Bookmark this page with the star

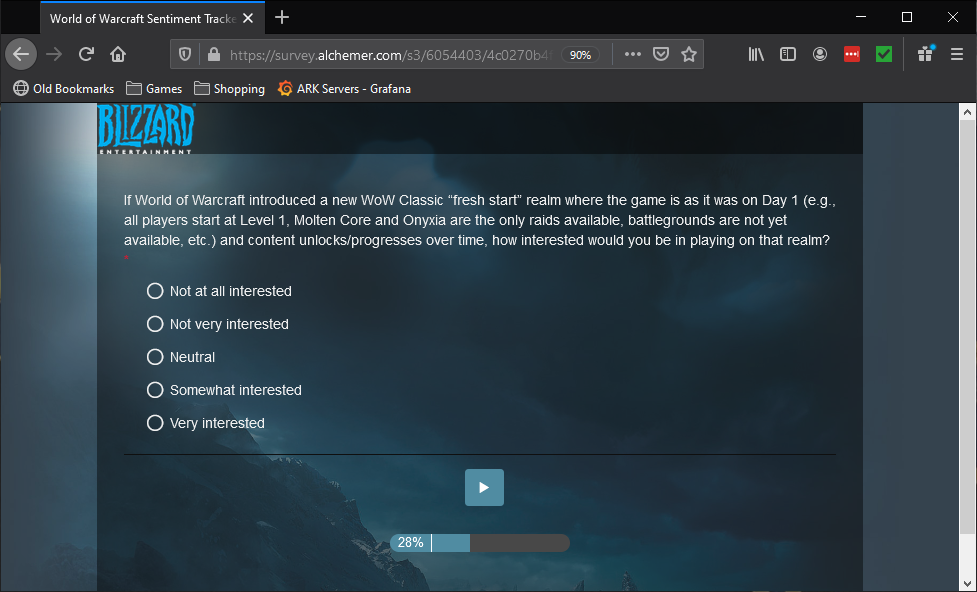pos(689,54)
